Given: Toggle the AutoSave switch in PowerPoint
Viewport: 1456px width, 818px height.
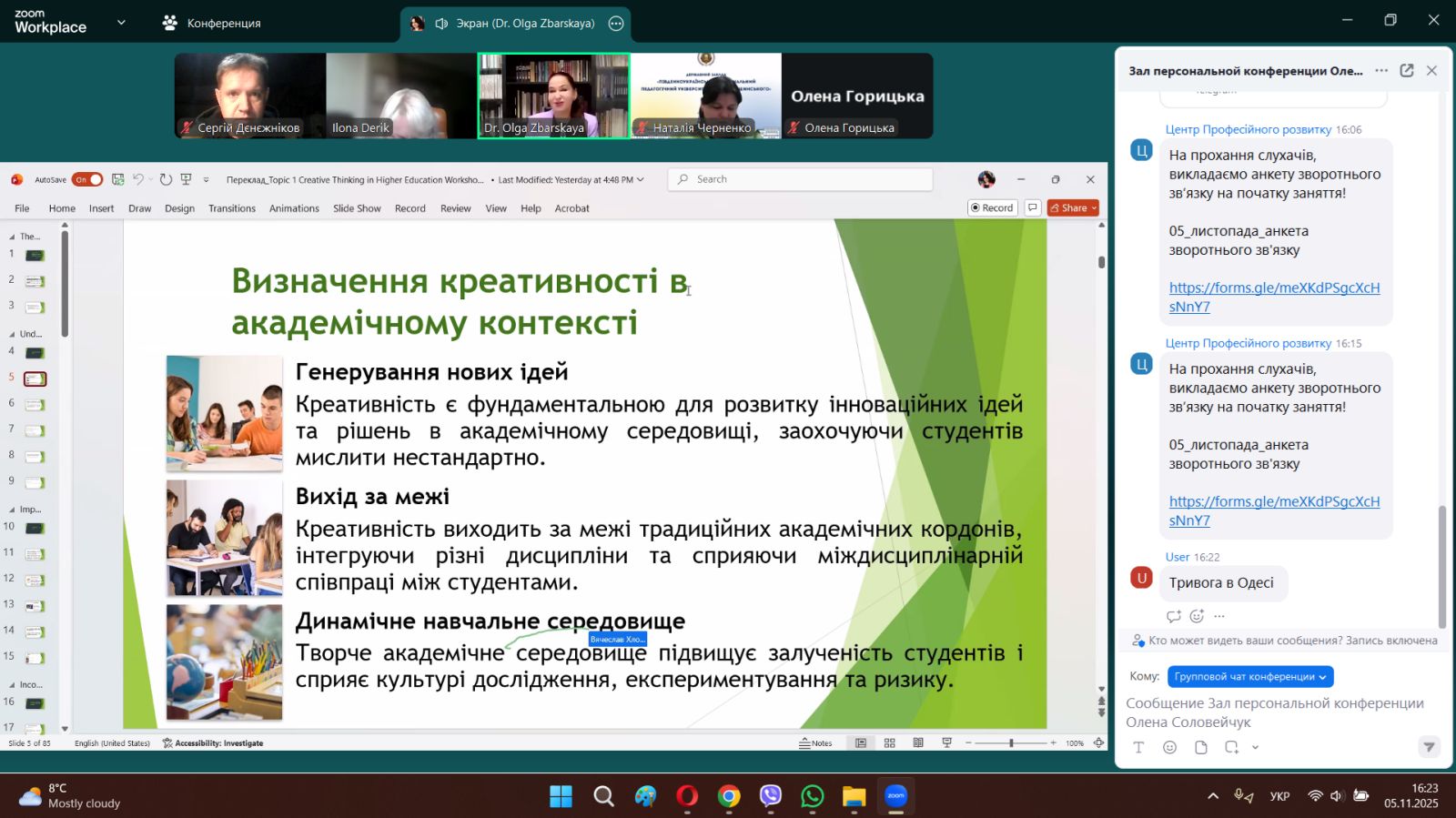Looking at the screenshot, I should pyautogui.click(x=87, y=180).
